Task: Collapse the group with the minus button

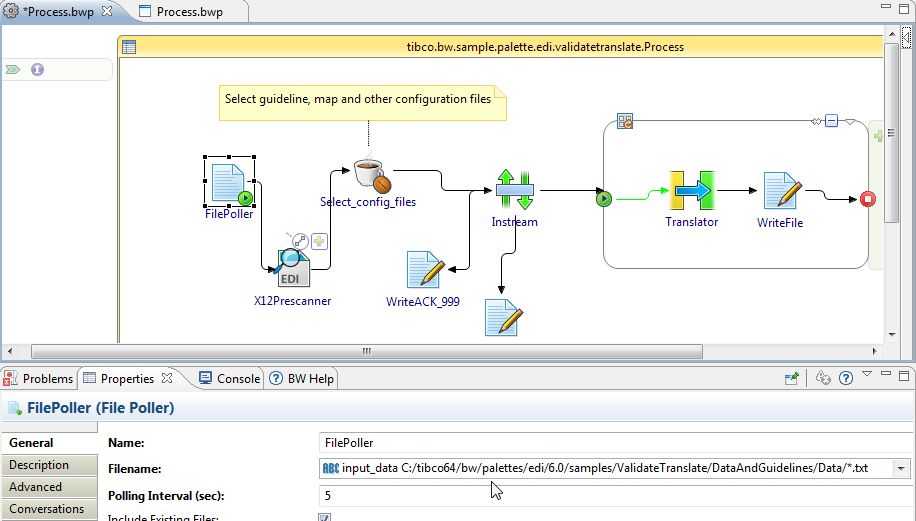Action: pos(831,121)
